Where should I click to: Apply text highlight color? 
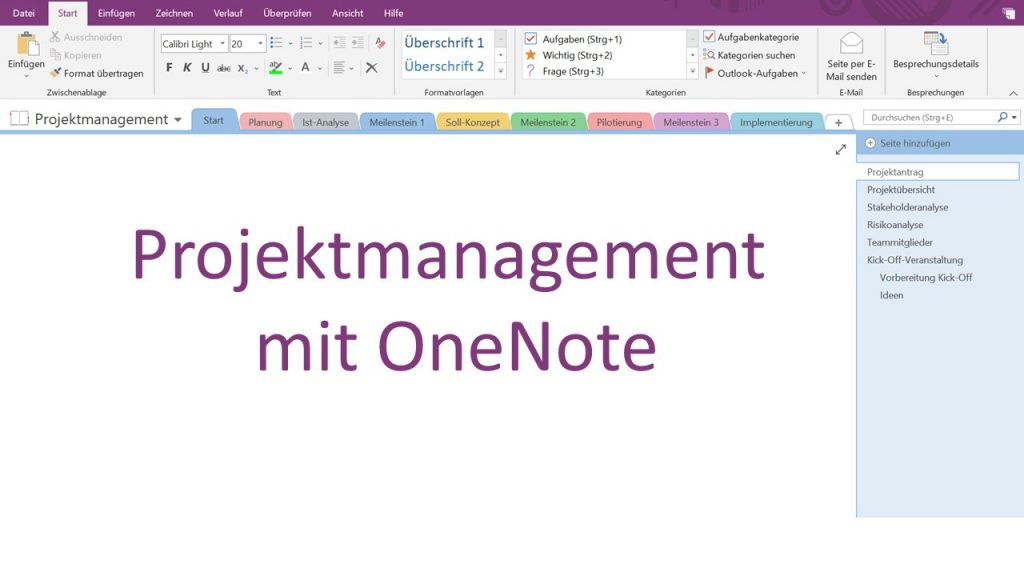[276, 67]
